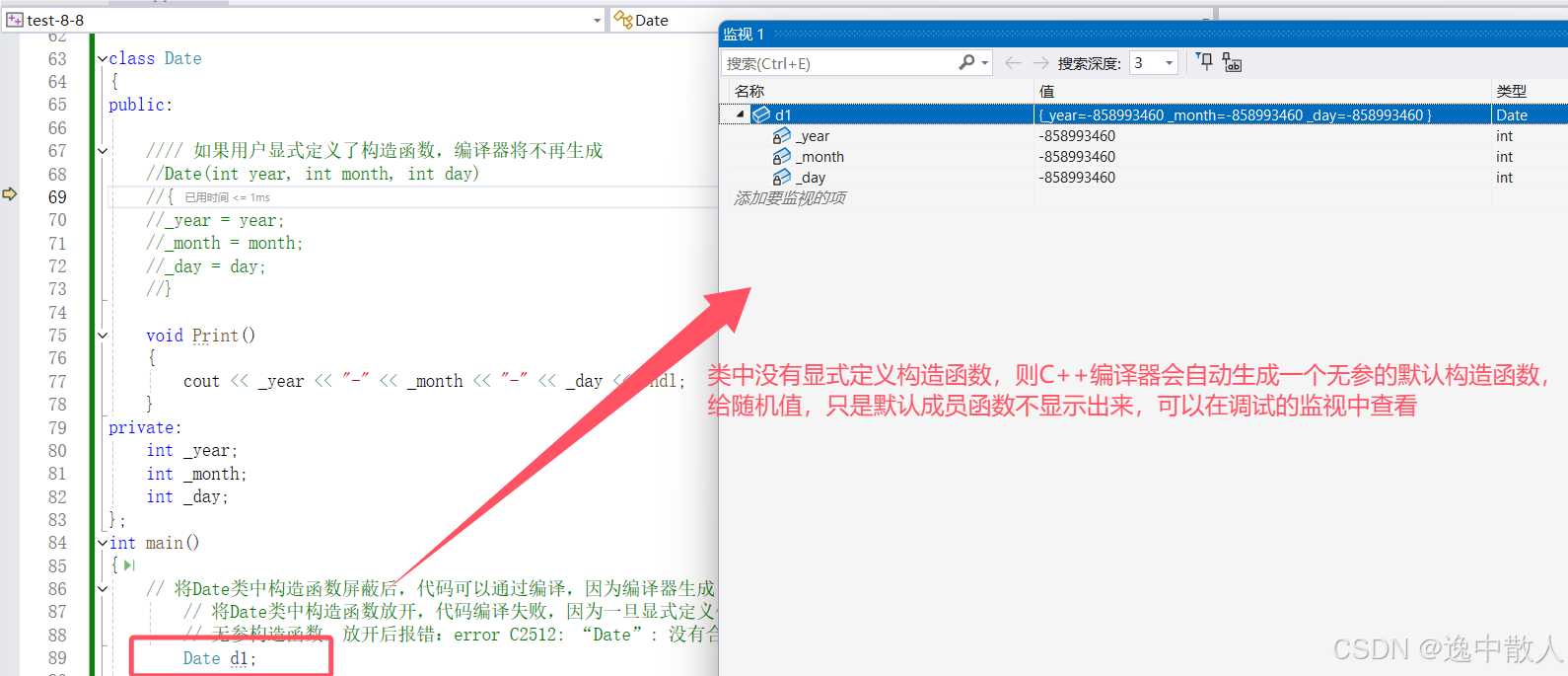Click '//_month = month;' comment on line 71
This screenshot has width=1568, height=676.
tap(225, 243)
